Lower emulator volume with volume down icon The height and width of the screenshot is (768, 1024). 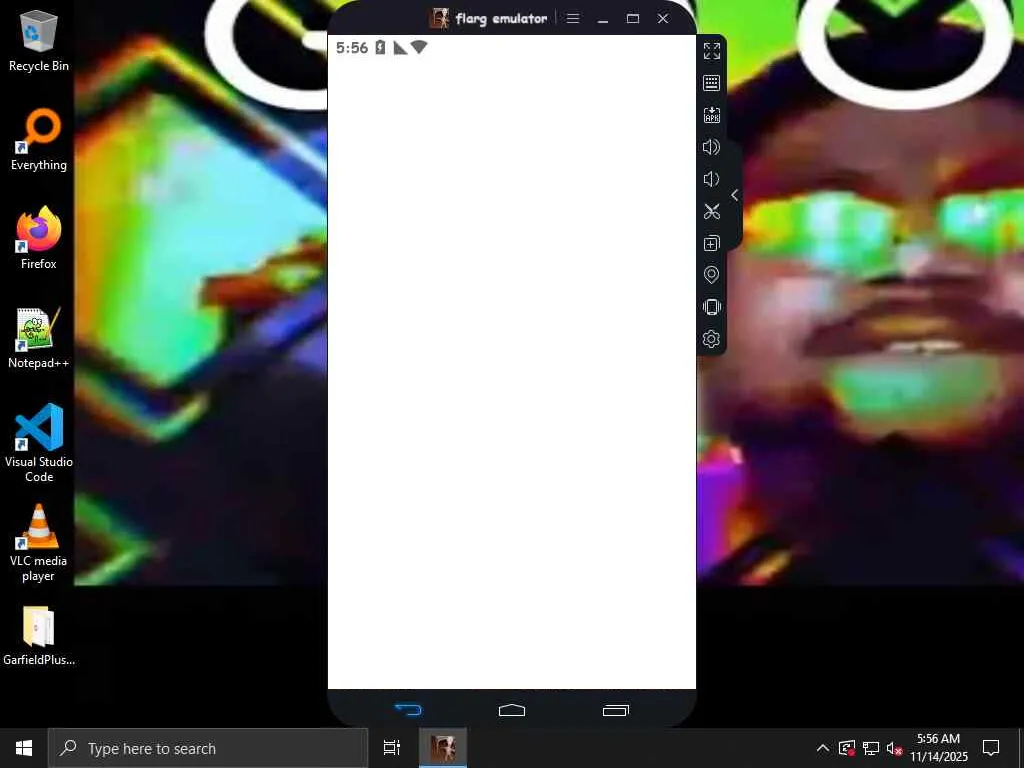(x=711, y=179)
